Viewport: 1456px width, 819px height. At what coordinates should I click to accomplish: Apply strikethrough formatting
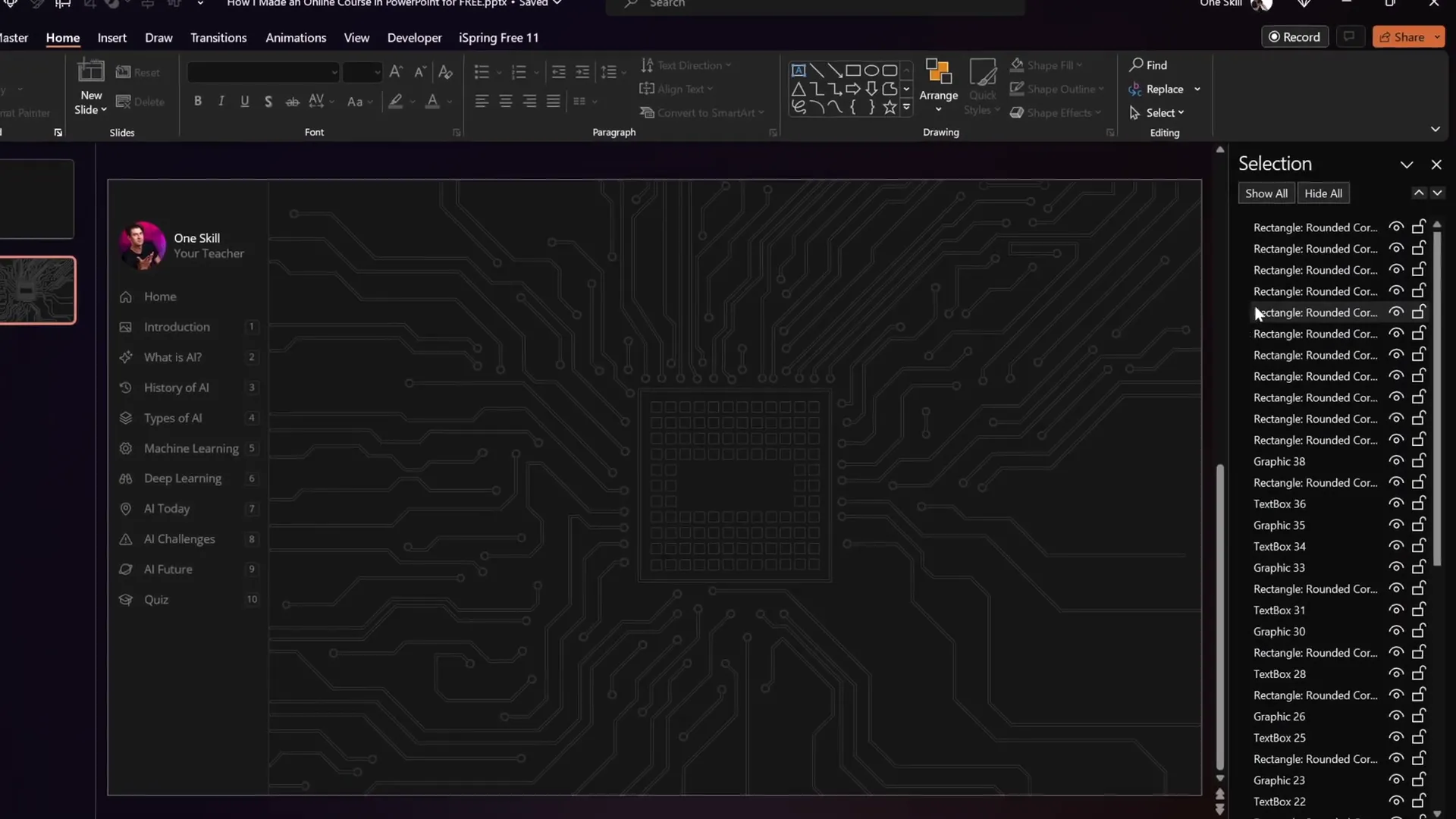(292, 101)
